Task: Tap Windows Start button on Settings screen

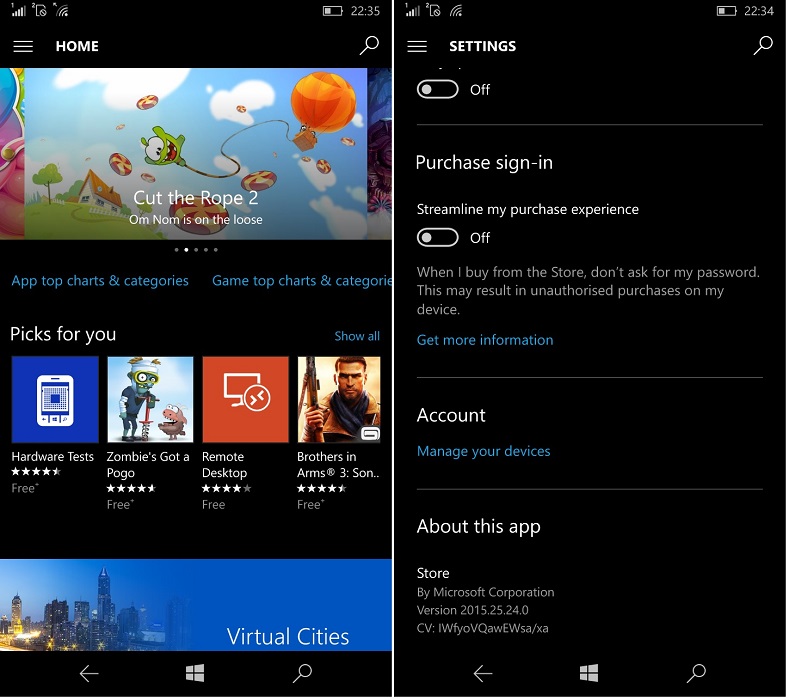Action: tap(589, 674)
